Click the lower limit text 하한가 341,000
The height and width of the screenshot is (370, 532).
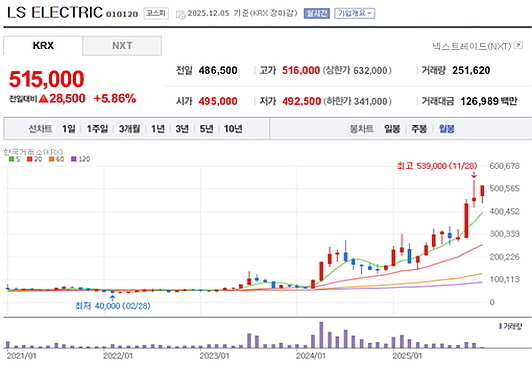tap(358, 101)
